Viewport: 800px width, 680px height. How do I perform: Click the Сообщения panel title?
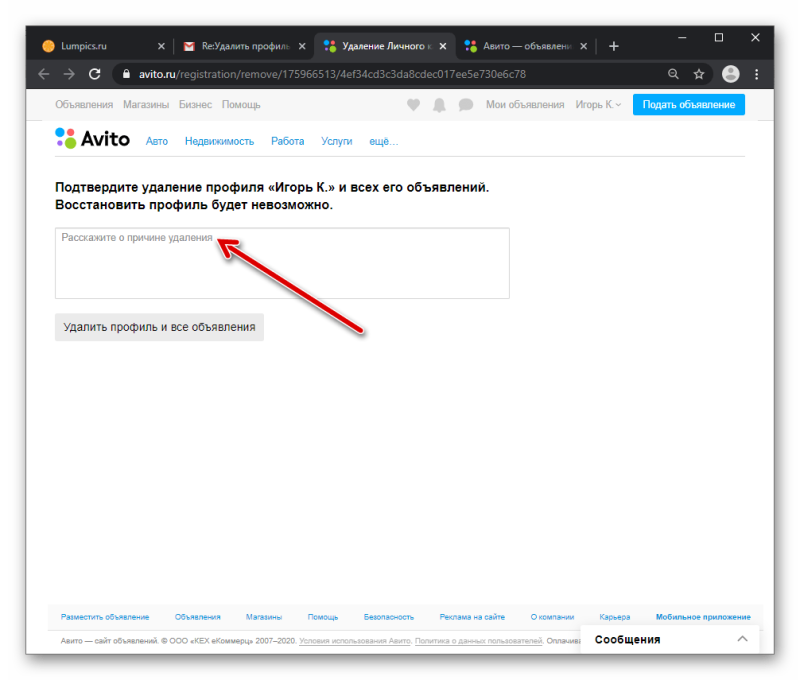click(x=627, y=639)
